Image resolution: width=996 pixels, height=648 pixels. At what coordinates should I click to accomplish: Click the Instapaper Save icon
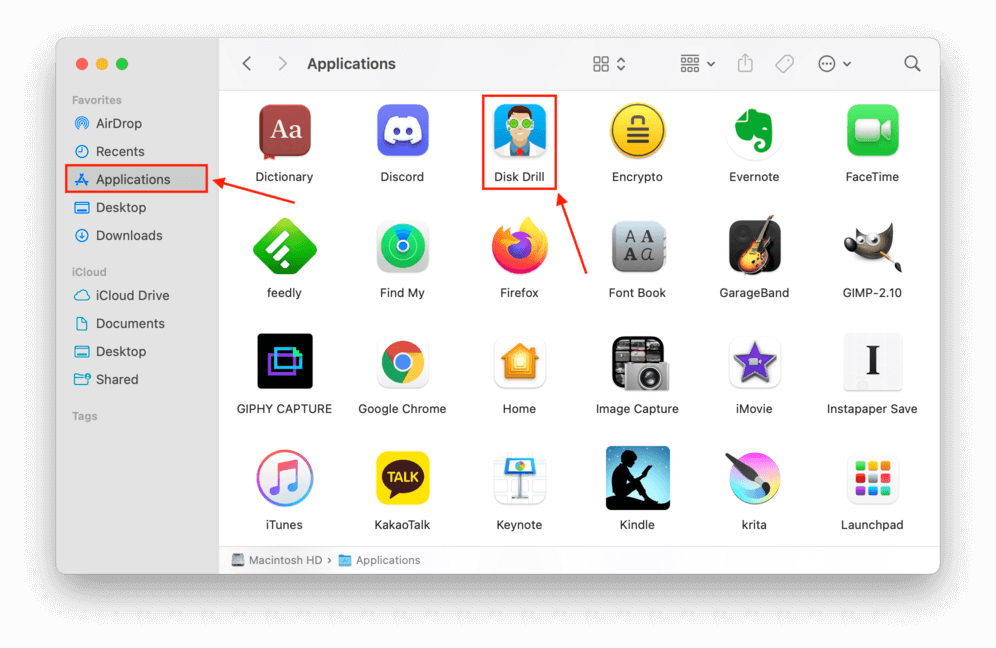click(872, 361)
